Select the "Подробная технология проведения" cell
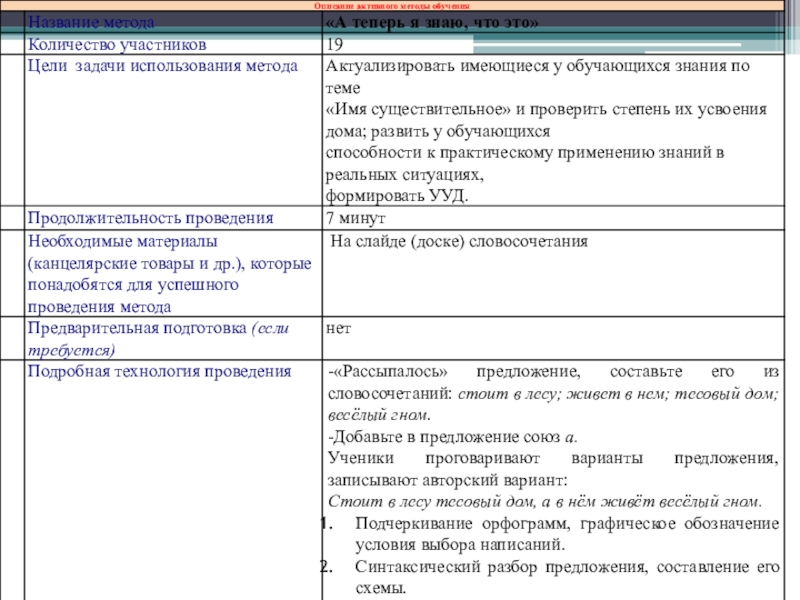Screen dimensions: 800x600 point(158,372)
